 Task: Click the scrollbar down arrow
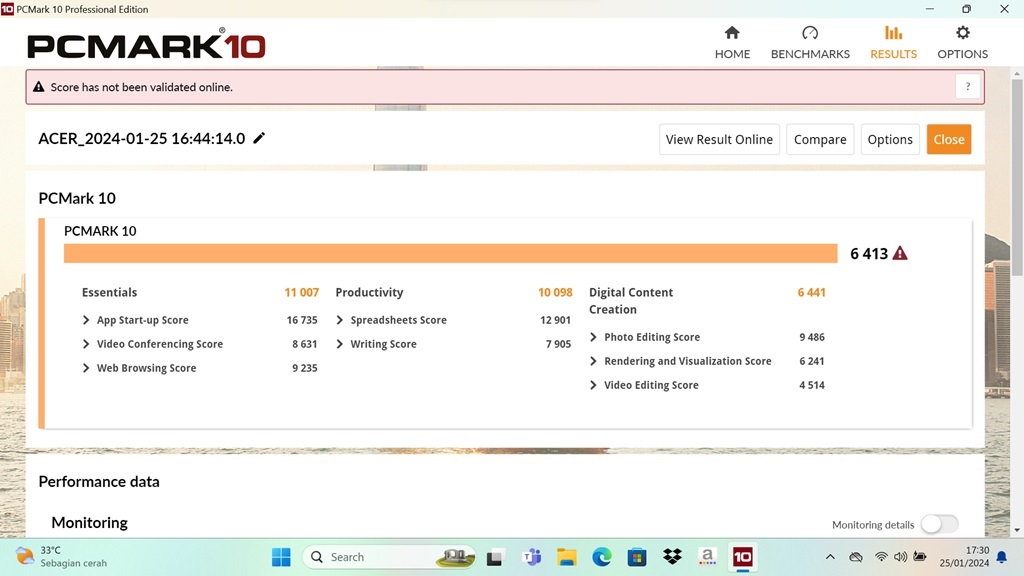click(x=1017, y=530)
